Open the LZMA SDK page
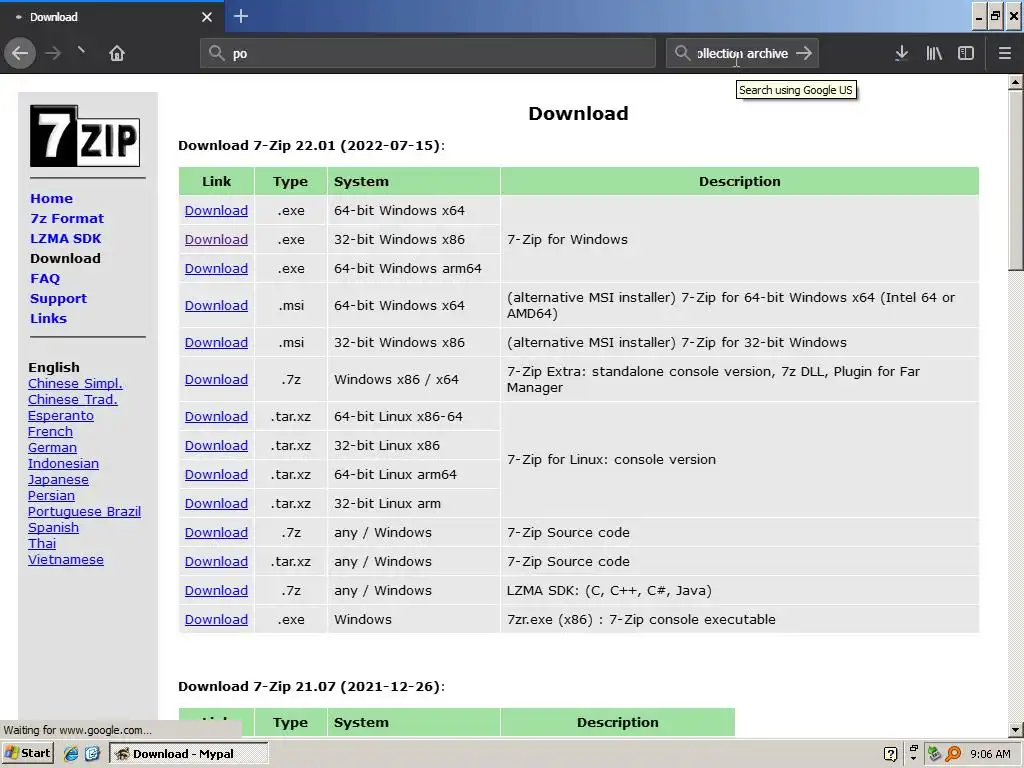This screenshot has height=768, width=1024. tap(65, 238)
